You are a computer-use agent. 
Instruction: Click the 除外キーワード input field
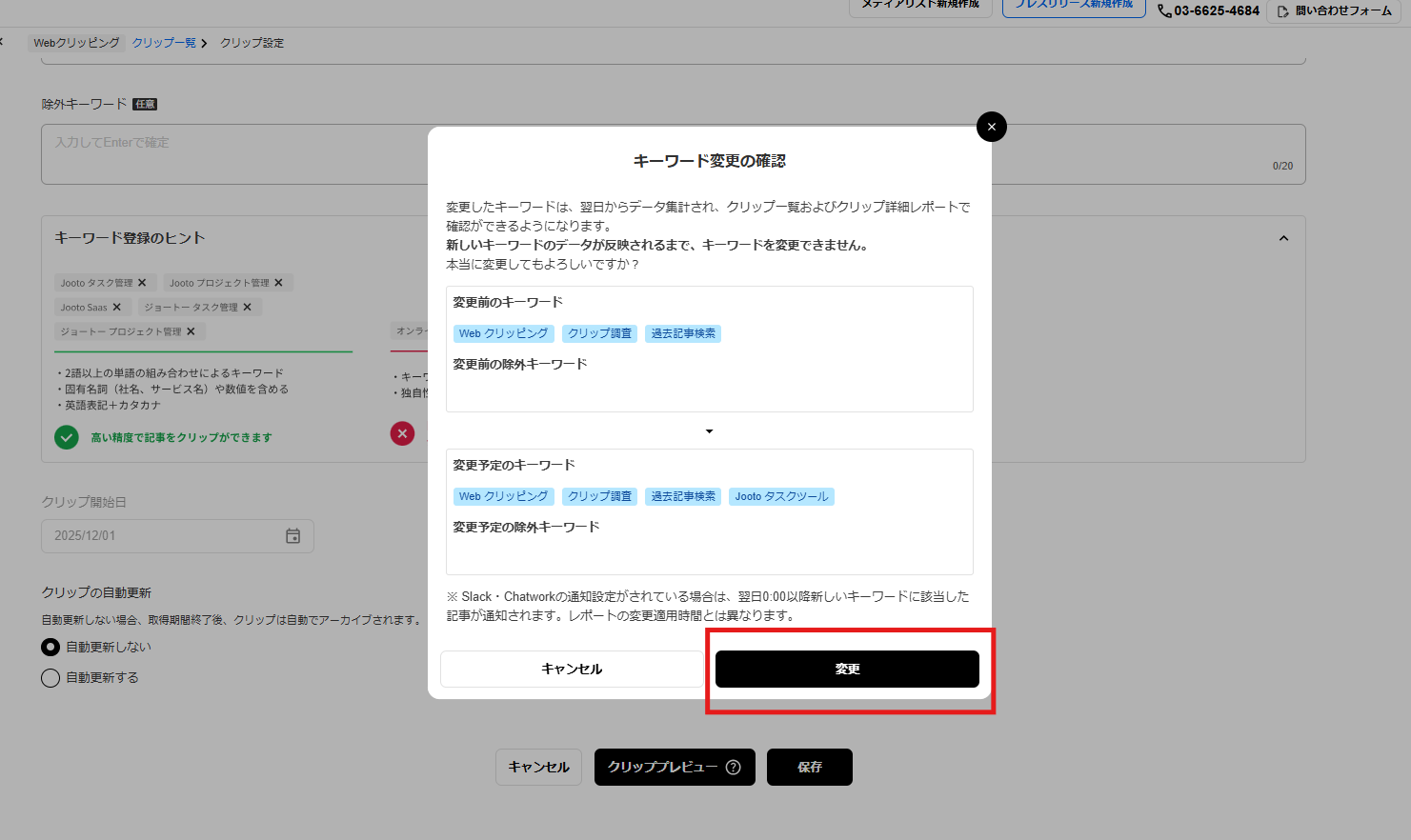tap(238, 152)
